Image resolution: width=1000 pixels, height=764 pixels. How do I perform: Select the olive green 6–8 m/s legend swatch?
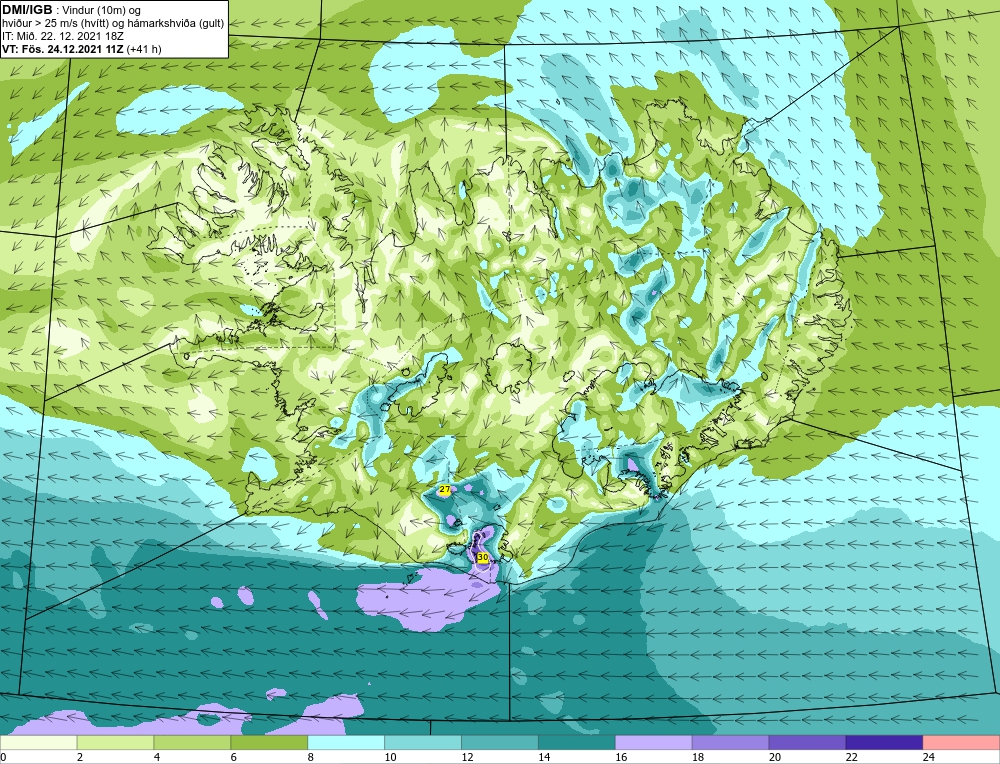coord(269,743)
